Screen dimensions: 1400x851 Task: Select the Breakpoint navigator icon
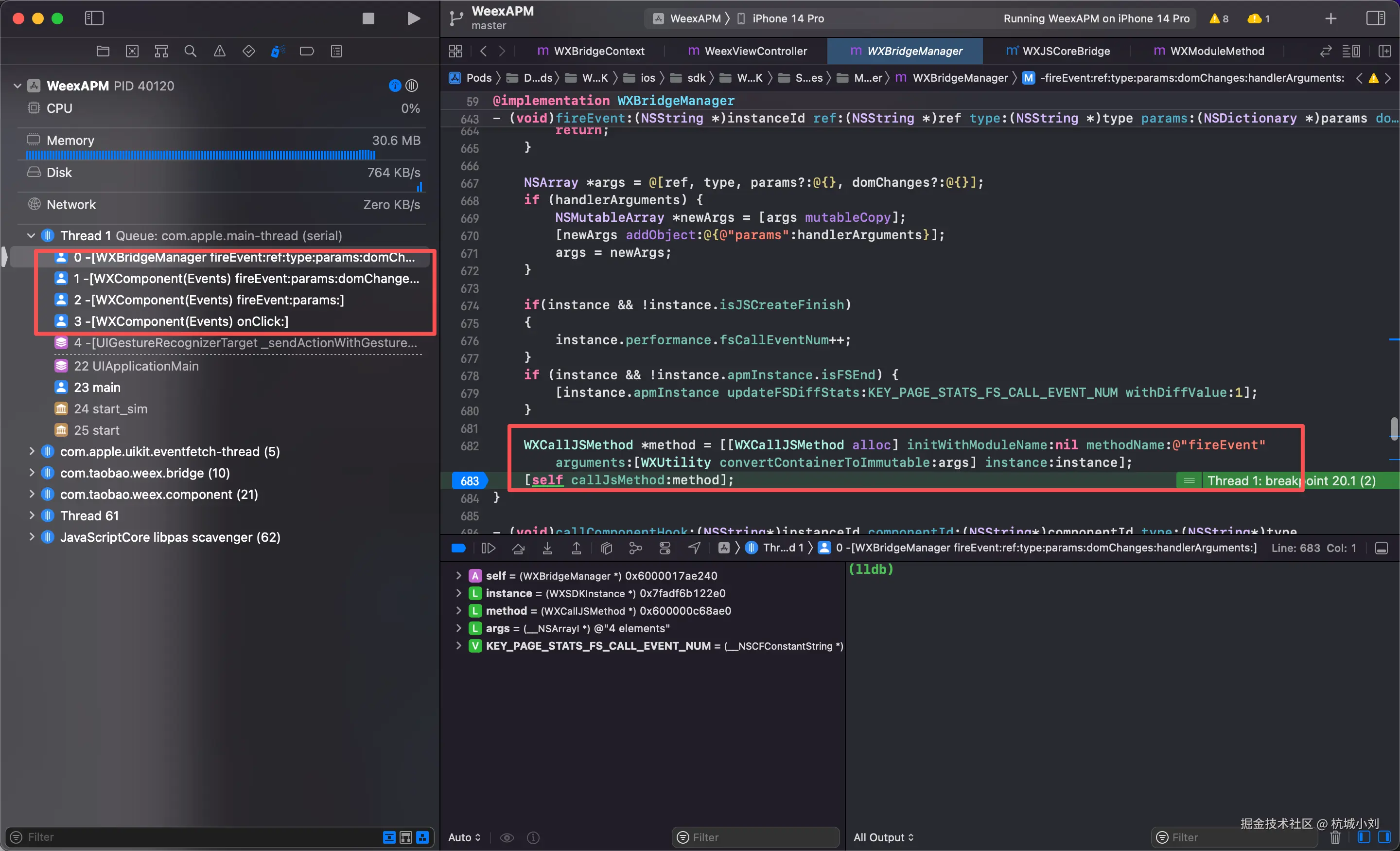(x=307, y=51)
